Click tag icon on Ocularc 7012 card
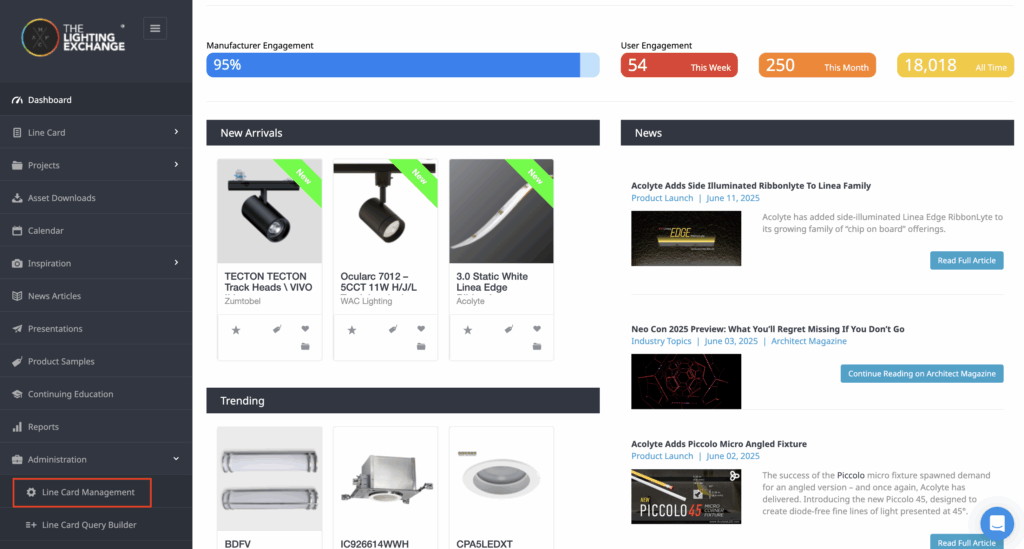 pos(392,330)
